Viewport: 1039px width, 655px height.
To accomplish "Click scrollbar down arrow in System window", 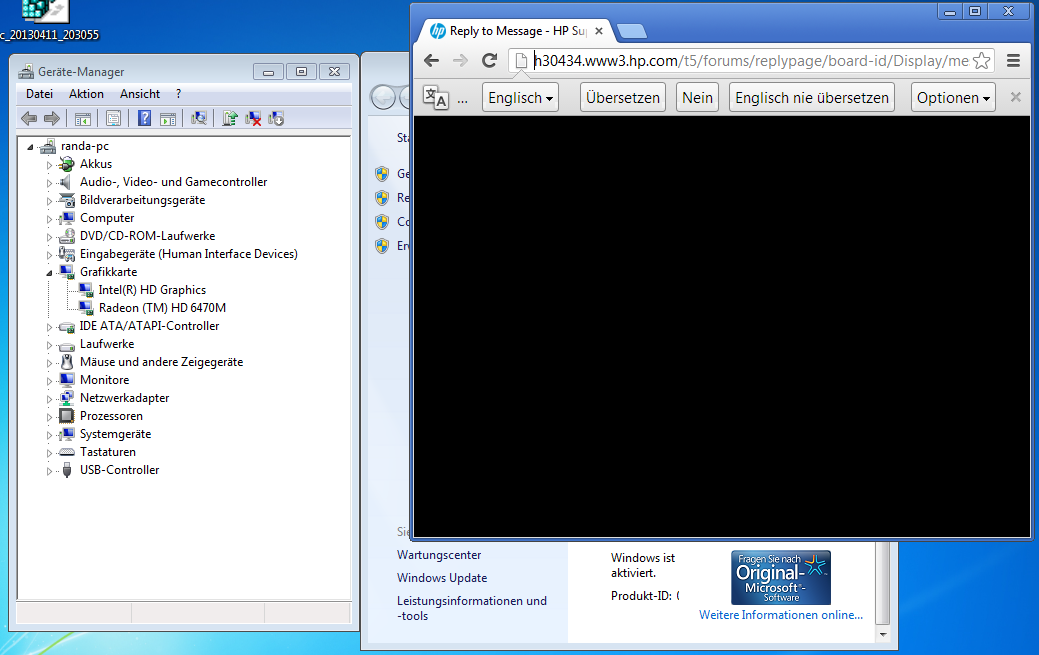I will click(x=883, y=634).
